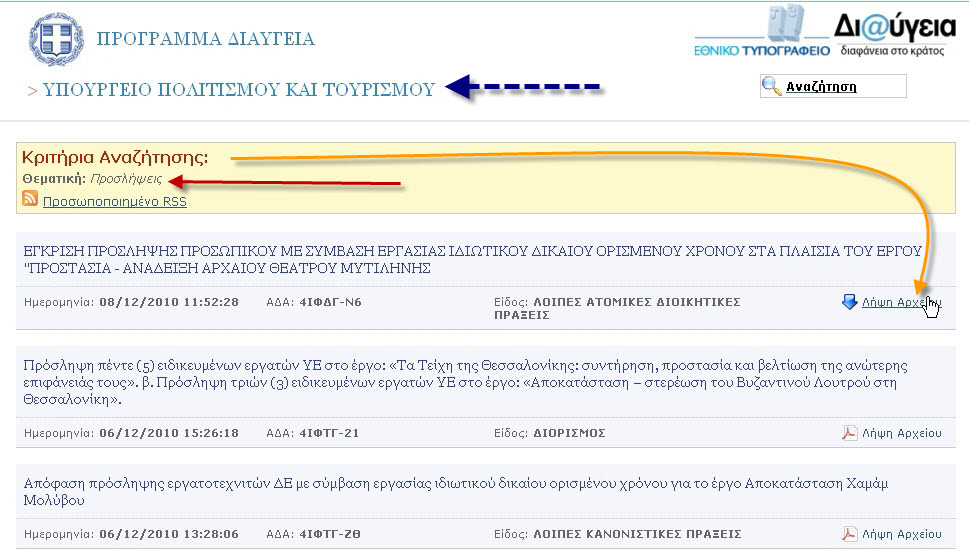Open decision about ΑΡΧΑΙΟΥ ΘΕΑΤΡΟΥ ΜΥΤΙΛΗΝΗΣ

coord(472,260)
